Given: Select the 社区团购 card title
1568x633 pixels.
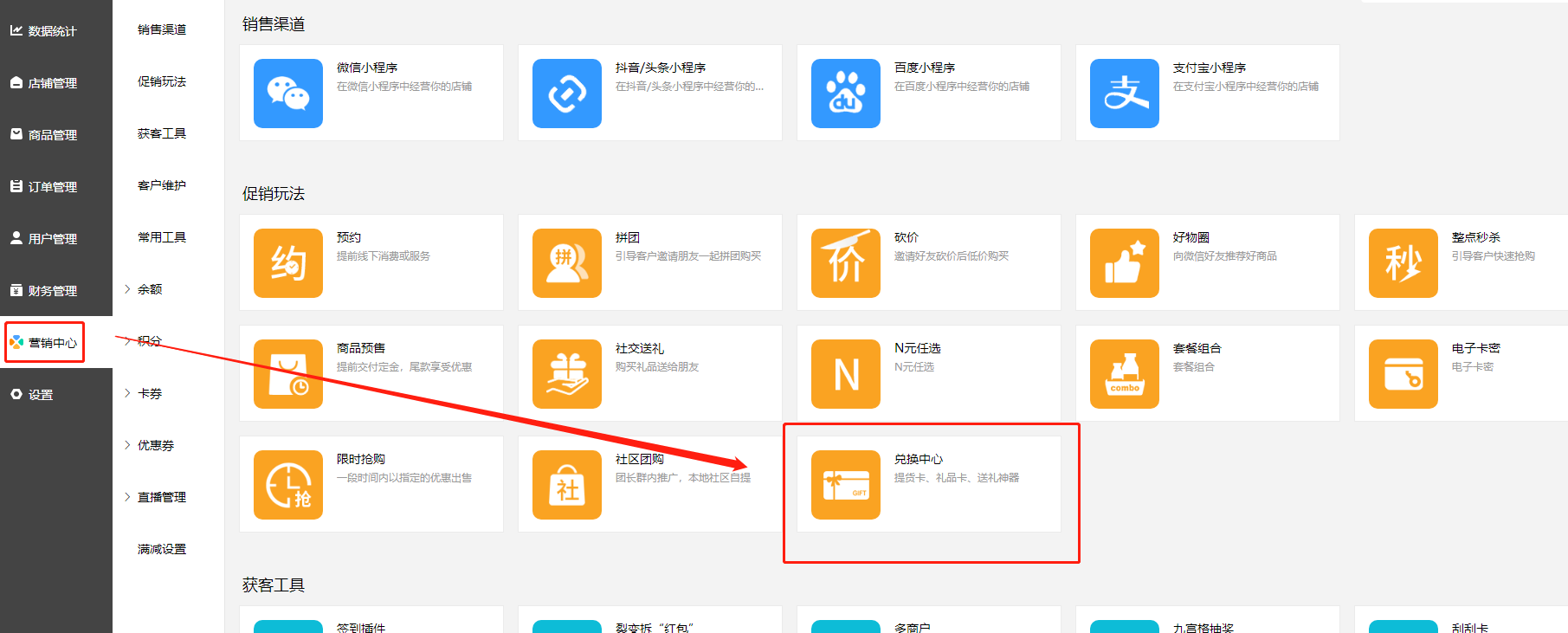Looking at the screenshot, I should tap(640, 459).
